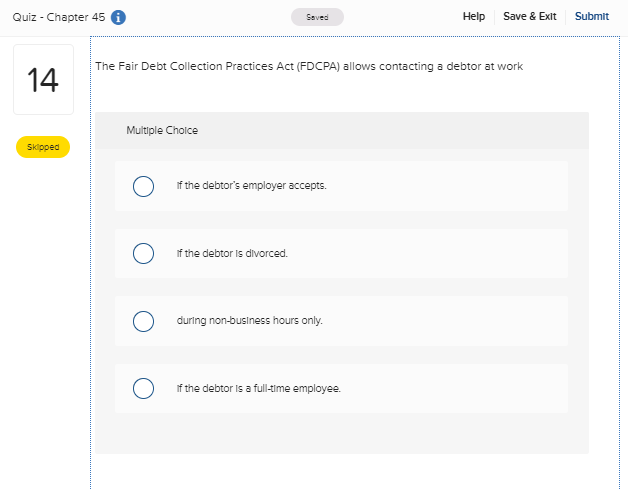
Task: Click answer text "during non-business hours only."
Action: click(x=250, y=321)
